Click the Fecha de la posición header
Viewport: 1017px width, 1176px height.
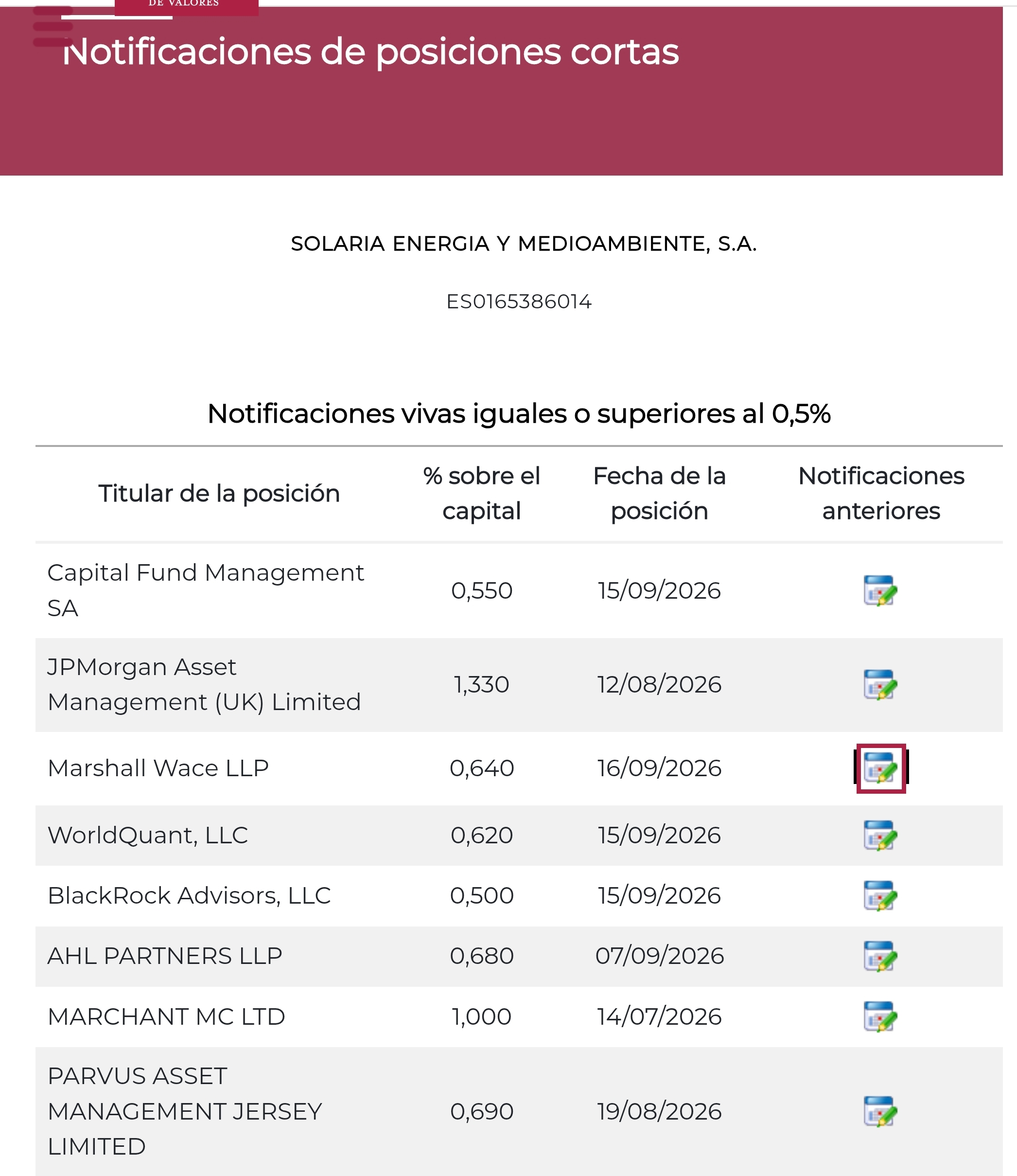click(660, 494)
